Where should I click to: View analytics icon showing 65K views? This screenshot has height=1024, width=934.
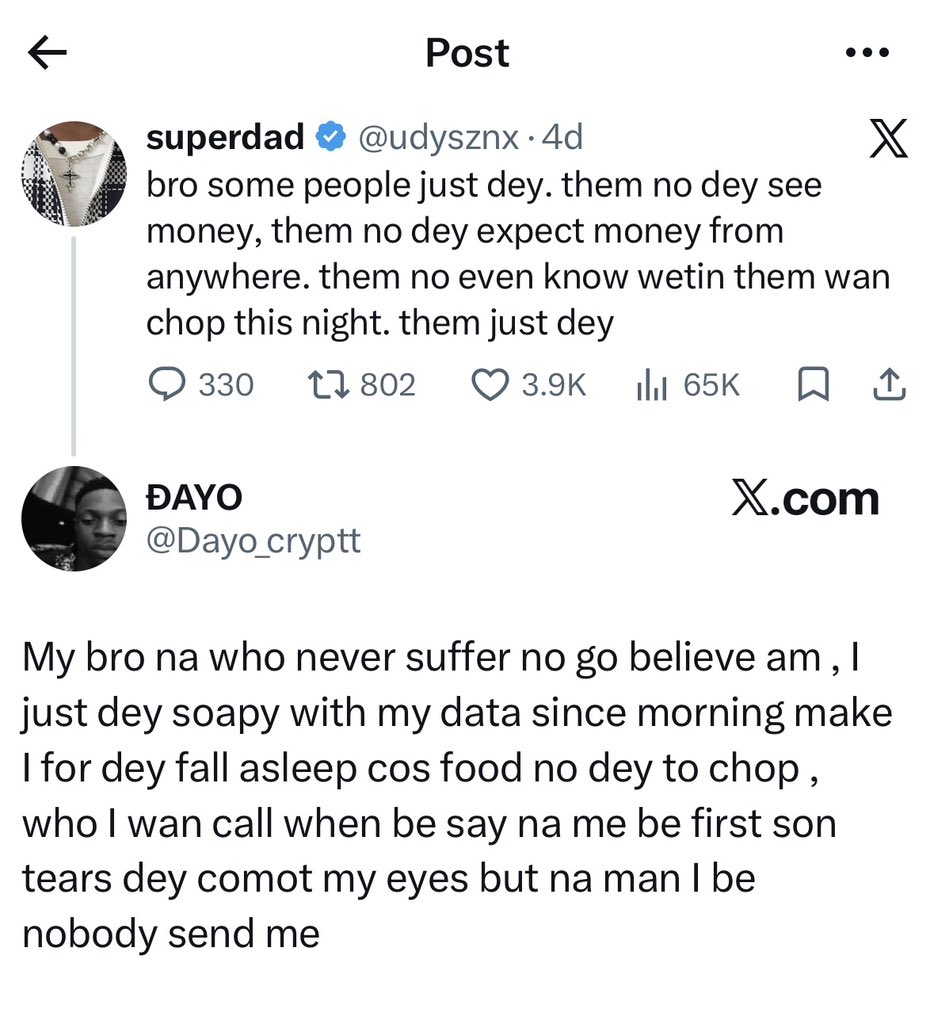(x=651, y=385)
